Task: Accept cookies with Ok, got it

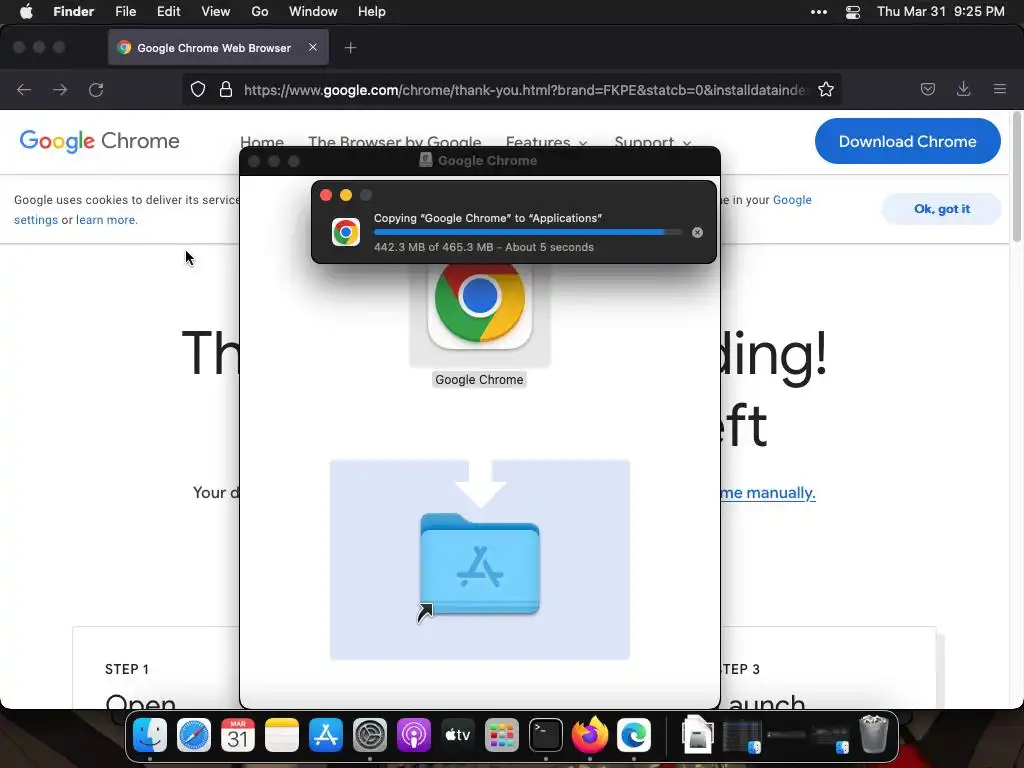Action: click(941, 209)
